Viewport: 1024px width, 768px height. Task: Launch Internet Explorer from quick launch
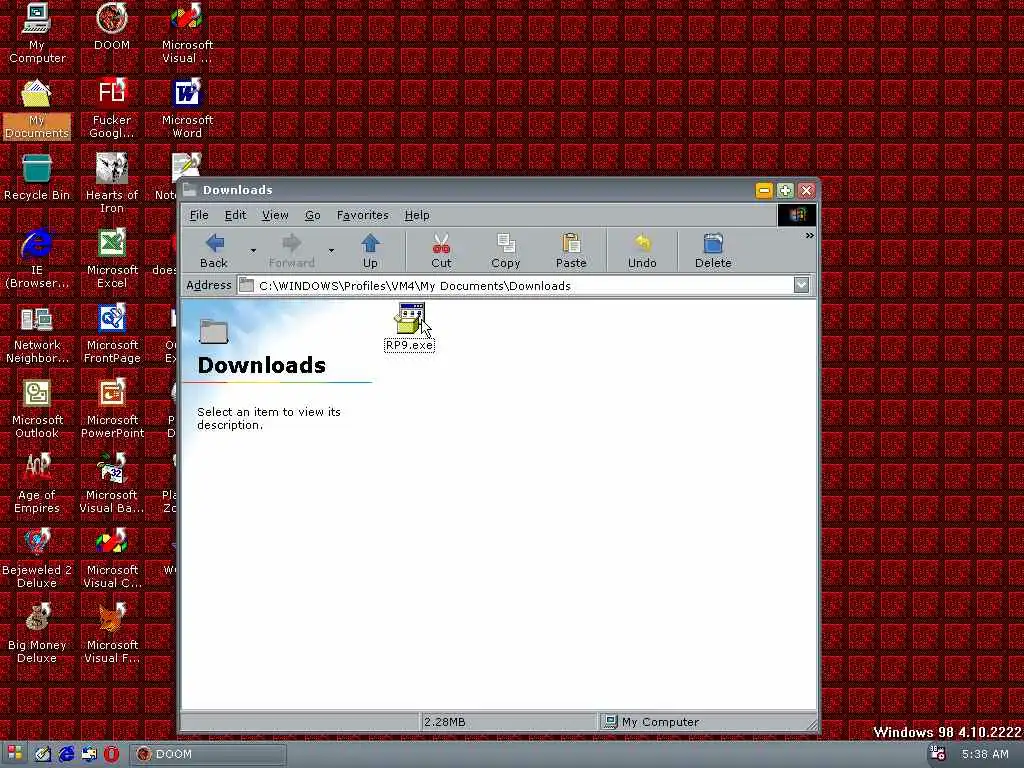(x=66, y=754)
